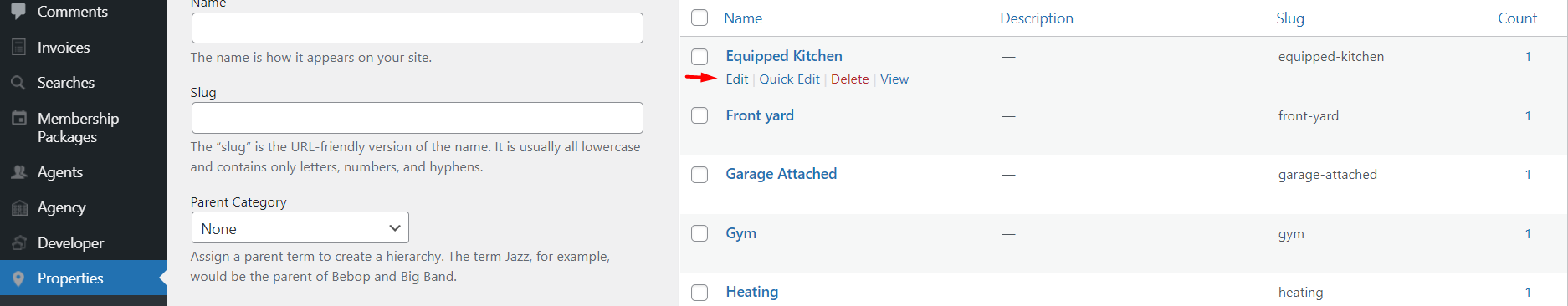Viewport: 1568px width, 306px height.
Task: Delete the Equipped Kitchen term
Action: click(849, 79)
